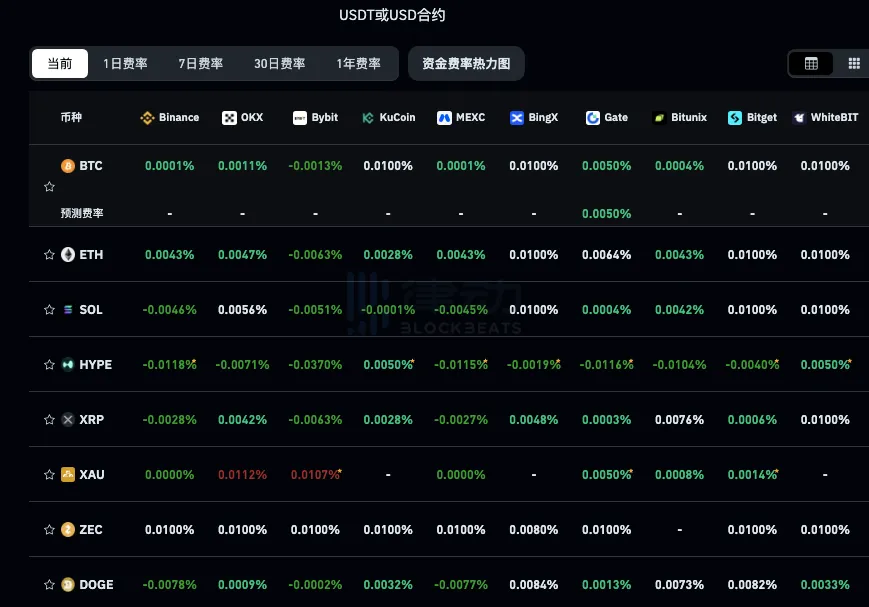869x607 pixels.
Task: Open the HYPE coin name link
Action: tap(95, 364)
